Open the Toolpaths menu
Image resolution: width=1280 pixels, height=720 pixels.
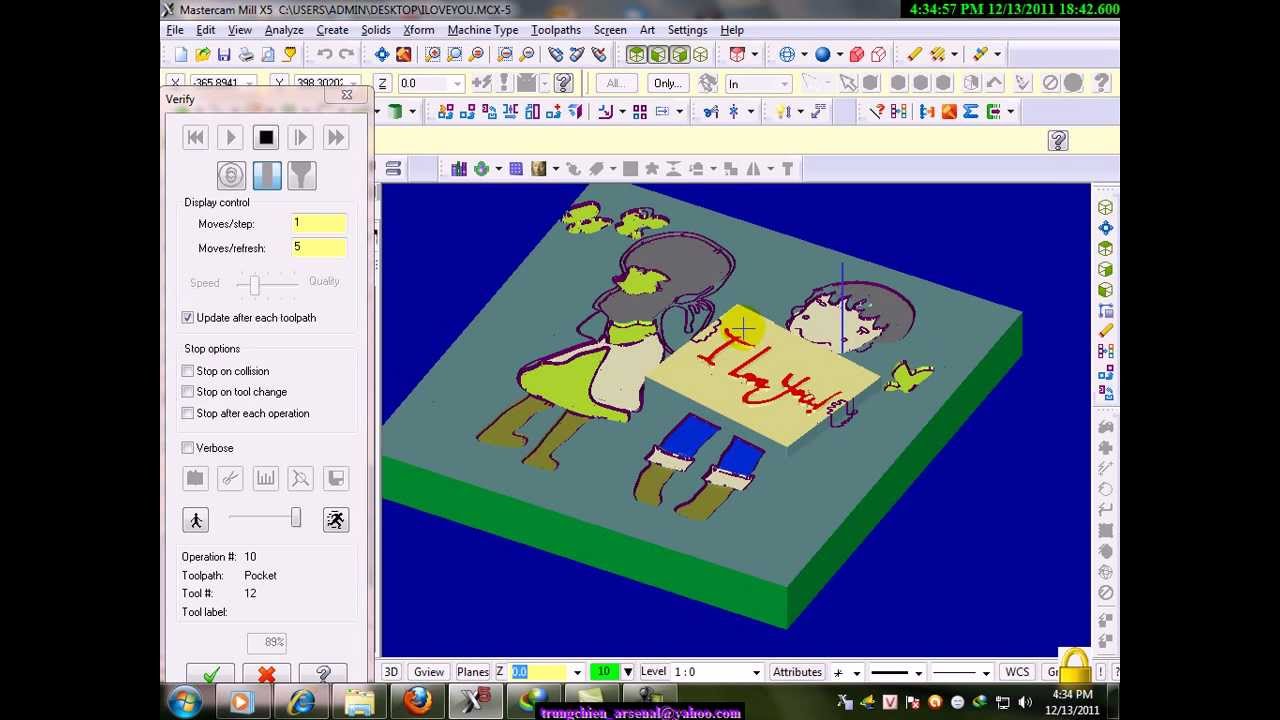point(556,30)
